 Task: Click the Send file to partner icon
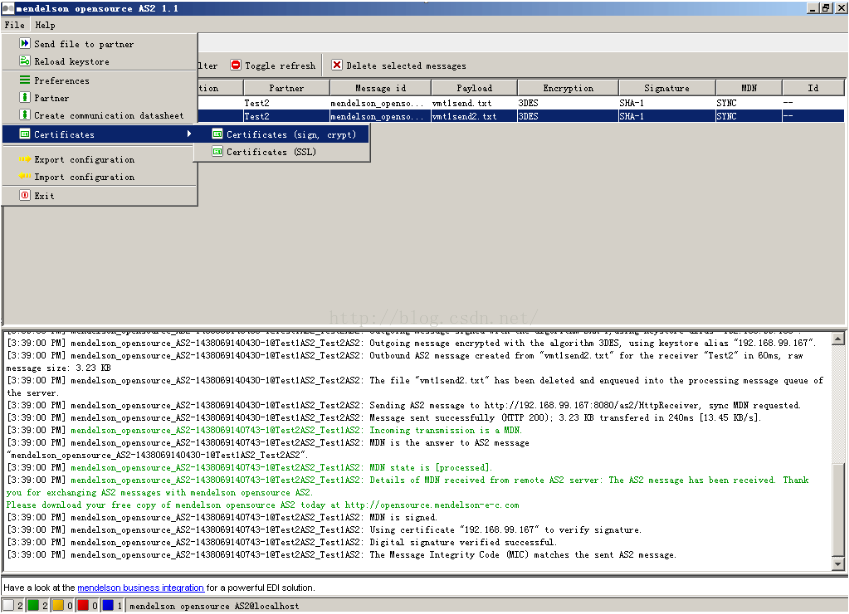click(24, 43)
